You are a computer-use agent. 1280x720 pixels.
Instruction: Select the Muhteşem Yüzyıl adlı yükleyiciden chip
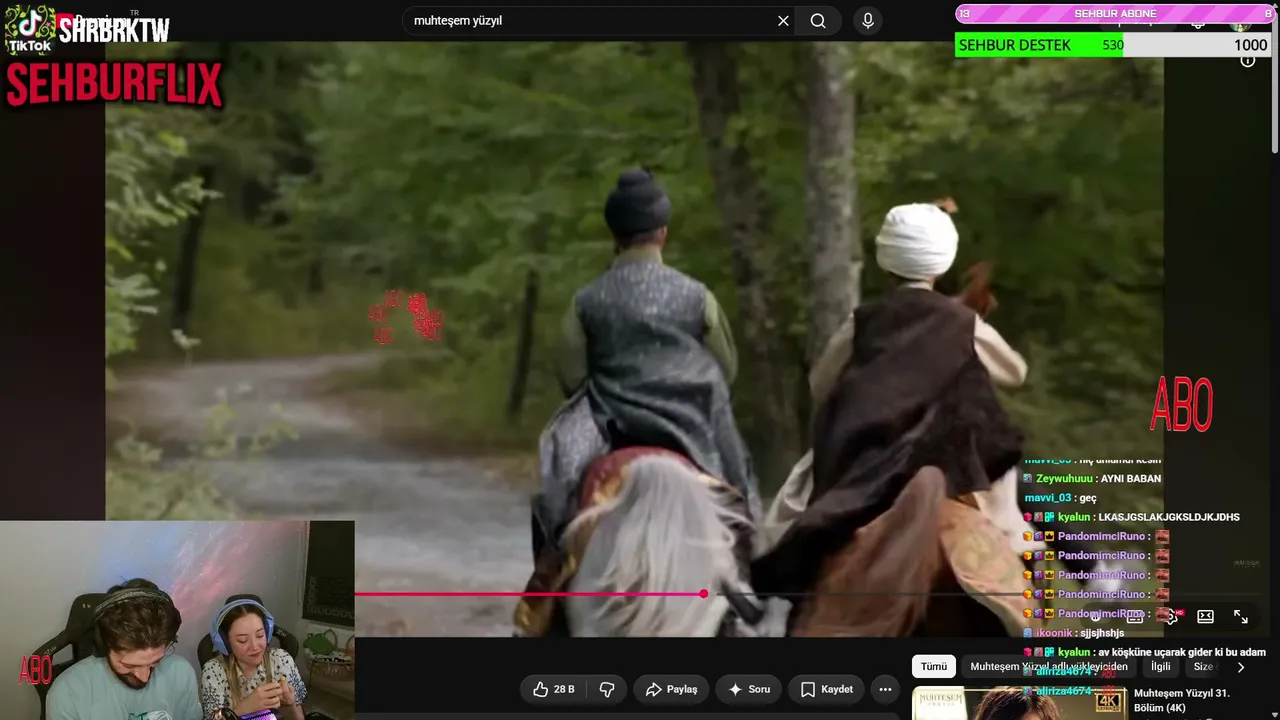click(x=1049, y=667)
